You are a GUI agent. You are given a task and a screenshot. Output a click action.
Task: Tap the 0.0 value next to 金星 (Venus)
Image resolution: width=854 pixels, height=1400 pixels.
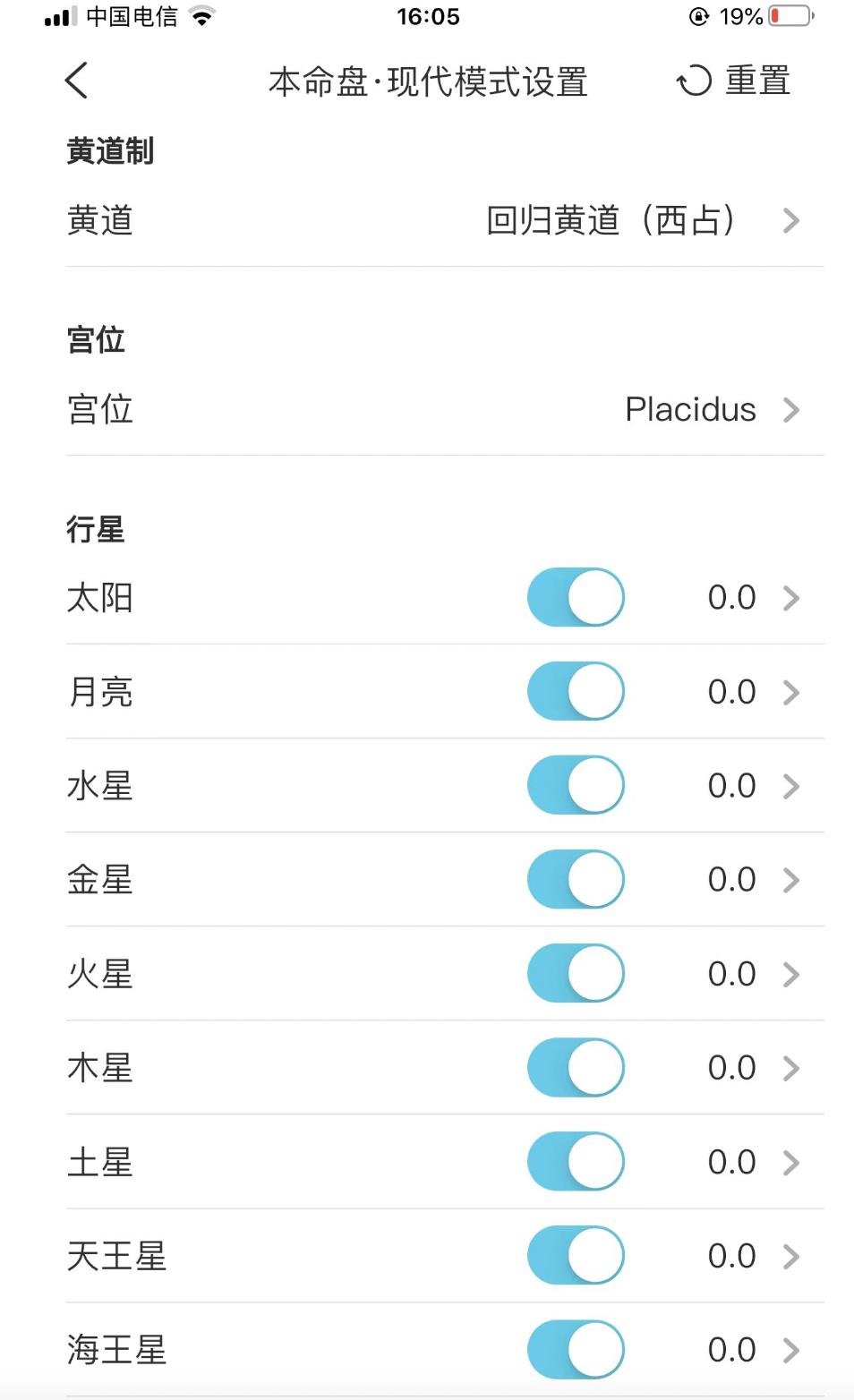tap(733, 879)
